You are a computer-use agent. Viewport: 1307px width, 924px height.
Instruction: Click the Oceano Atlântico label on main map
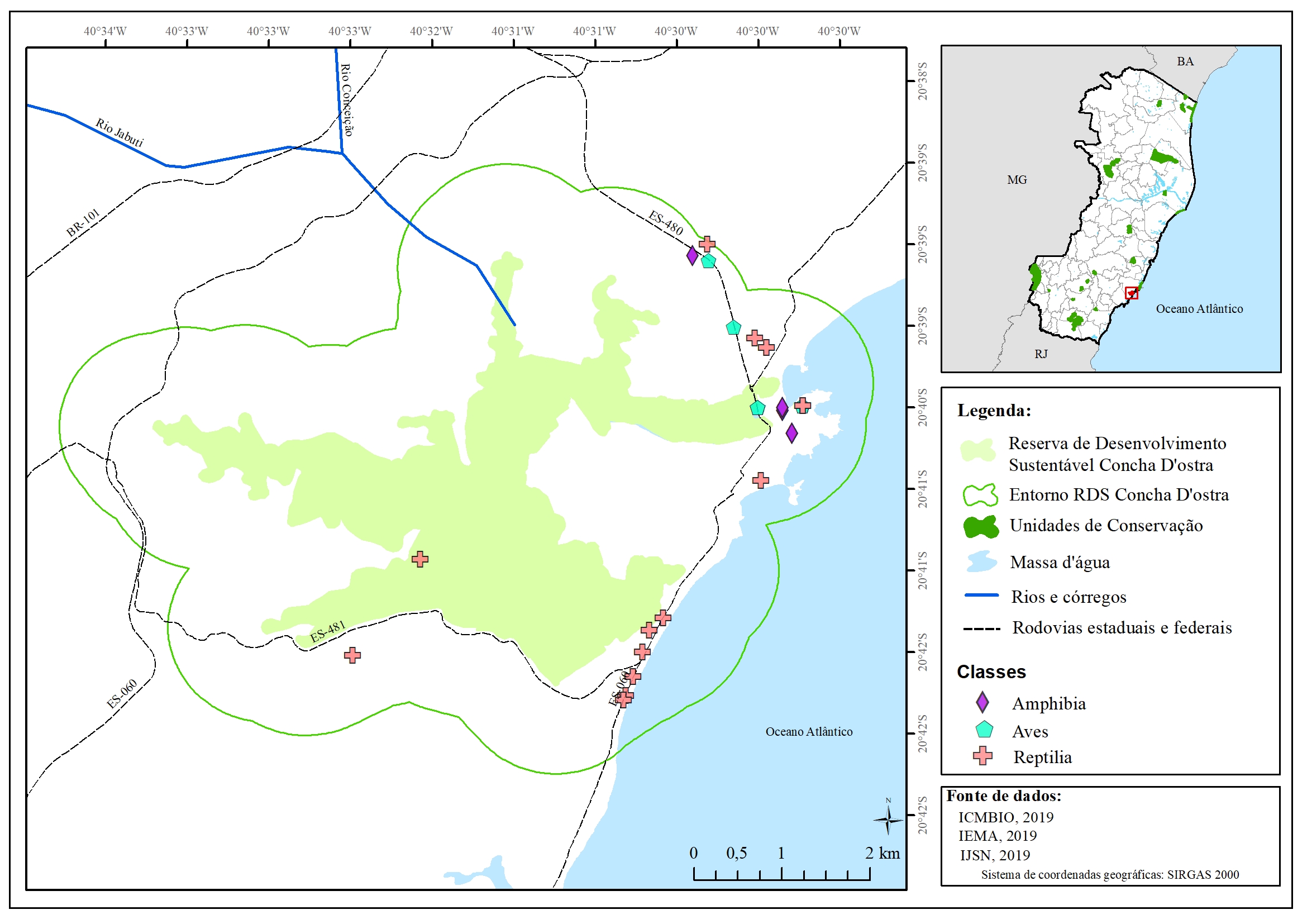809,732
